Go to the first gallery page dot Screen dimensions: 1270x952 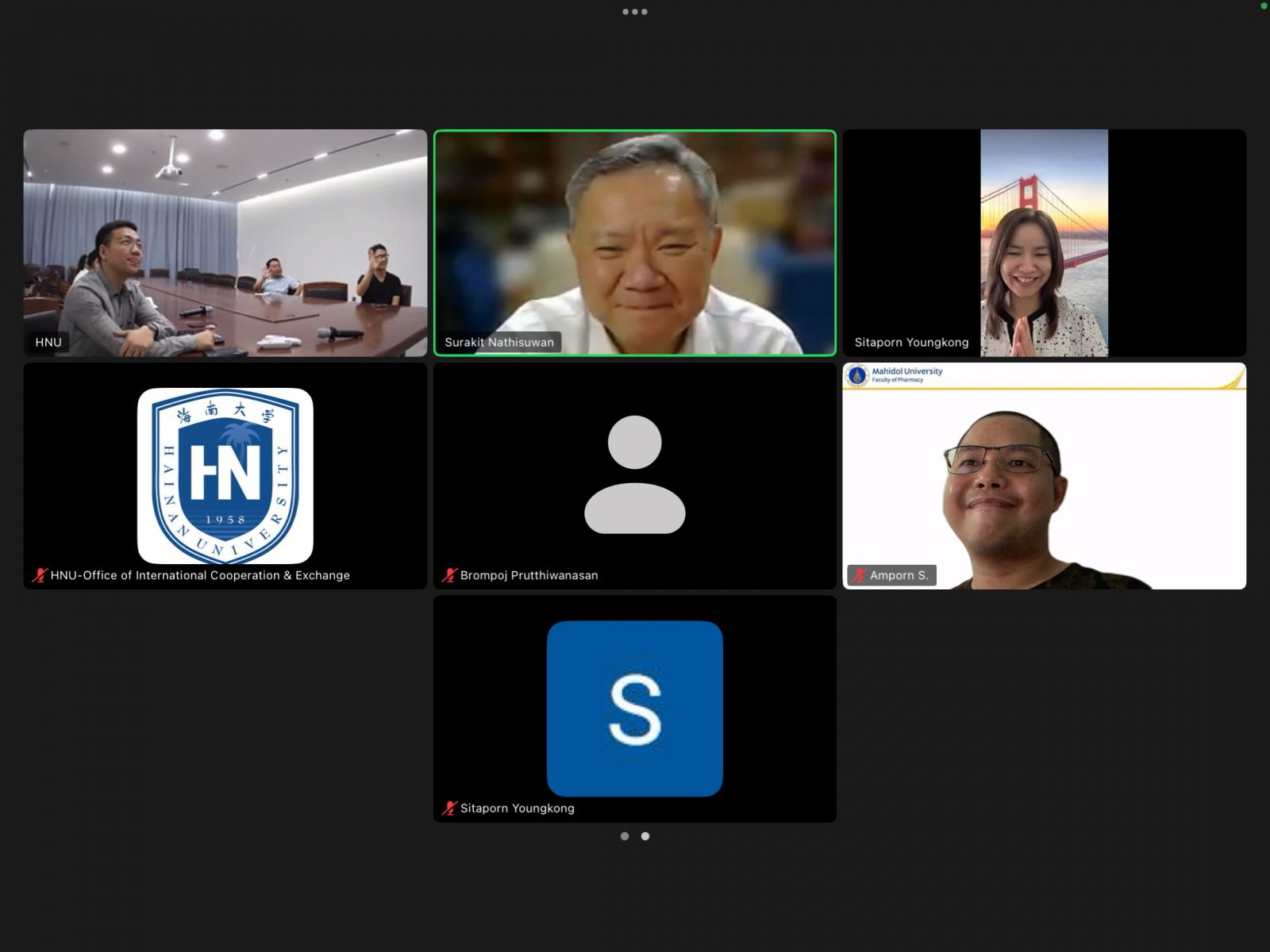pyautogui.click(x=625, y=836)
